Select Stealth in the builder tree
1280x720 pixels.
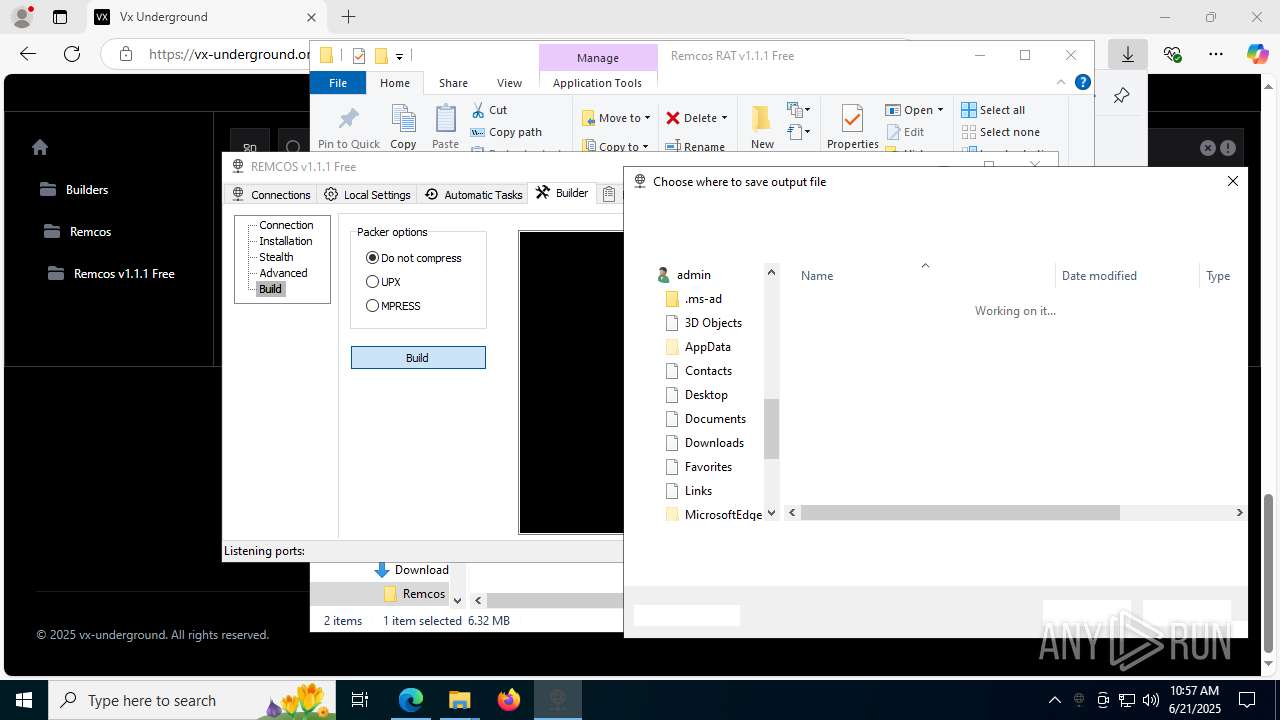coord(276,257)
